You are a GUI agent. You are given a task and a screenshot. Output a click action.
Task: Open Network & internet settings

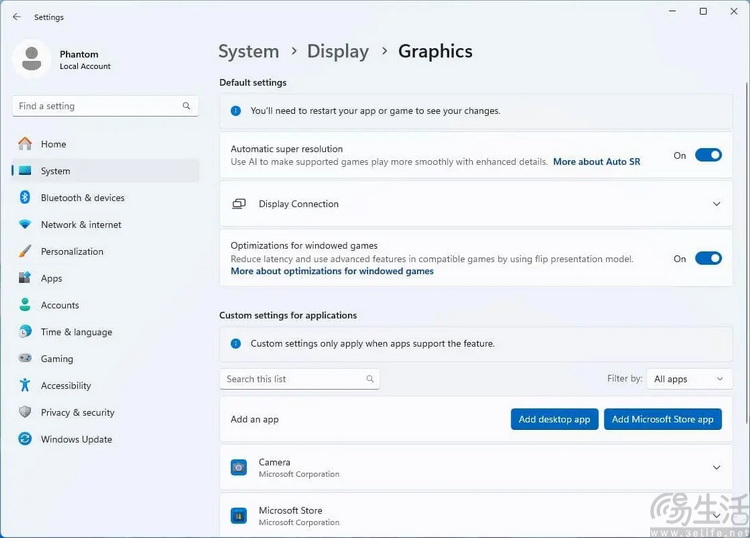pos(105,224)
